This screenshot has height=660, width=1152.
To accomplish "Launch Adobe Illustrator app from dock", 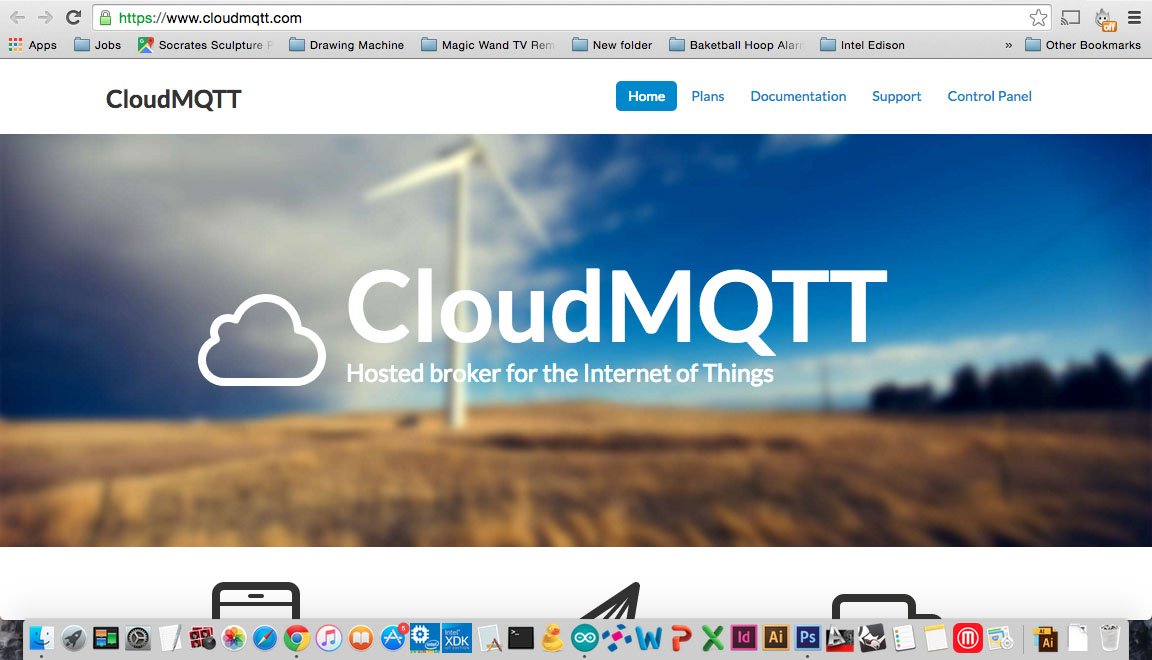I will point(776,637).
